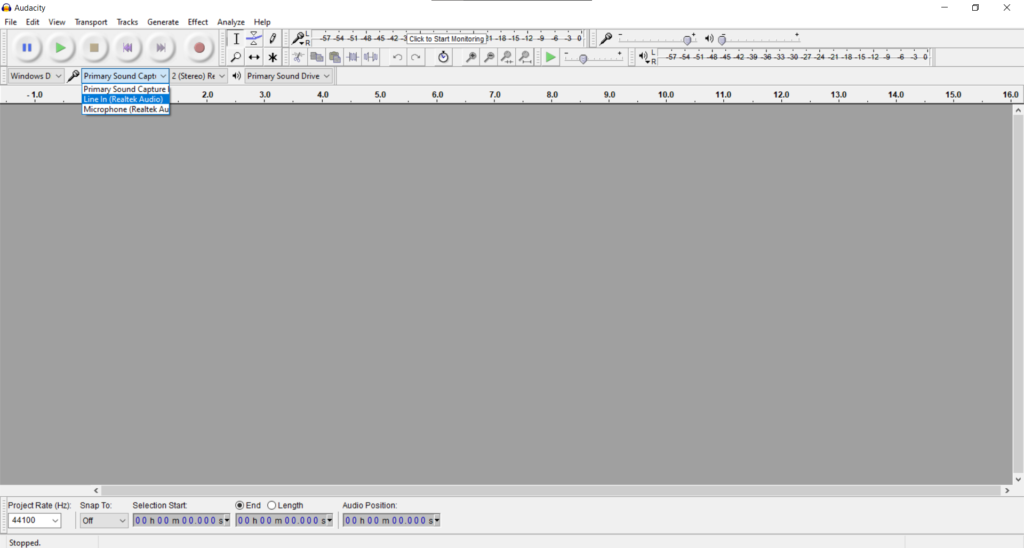This screenshot has height=548, width=1024.
Task: Select the Draw pencil tool
Action: [x=272, y=38]
